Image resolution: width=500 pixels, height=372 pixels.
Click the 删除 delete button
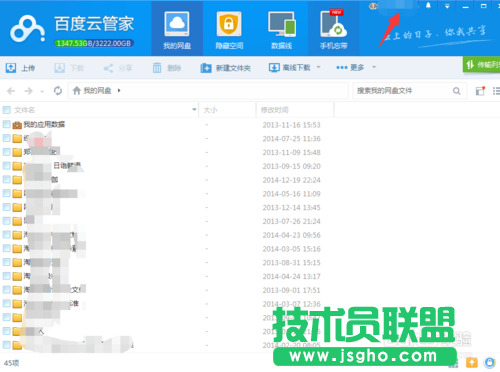(x=167, y=68)
